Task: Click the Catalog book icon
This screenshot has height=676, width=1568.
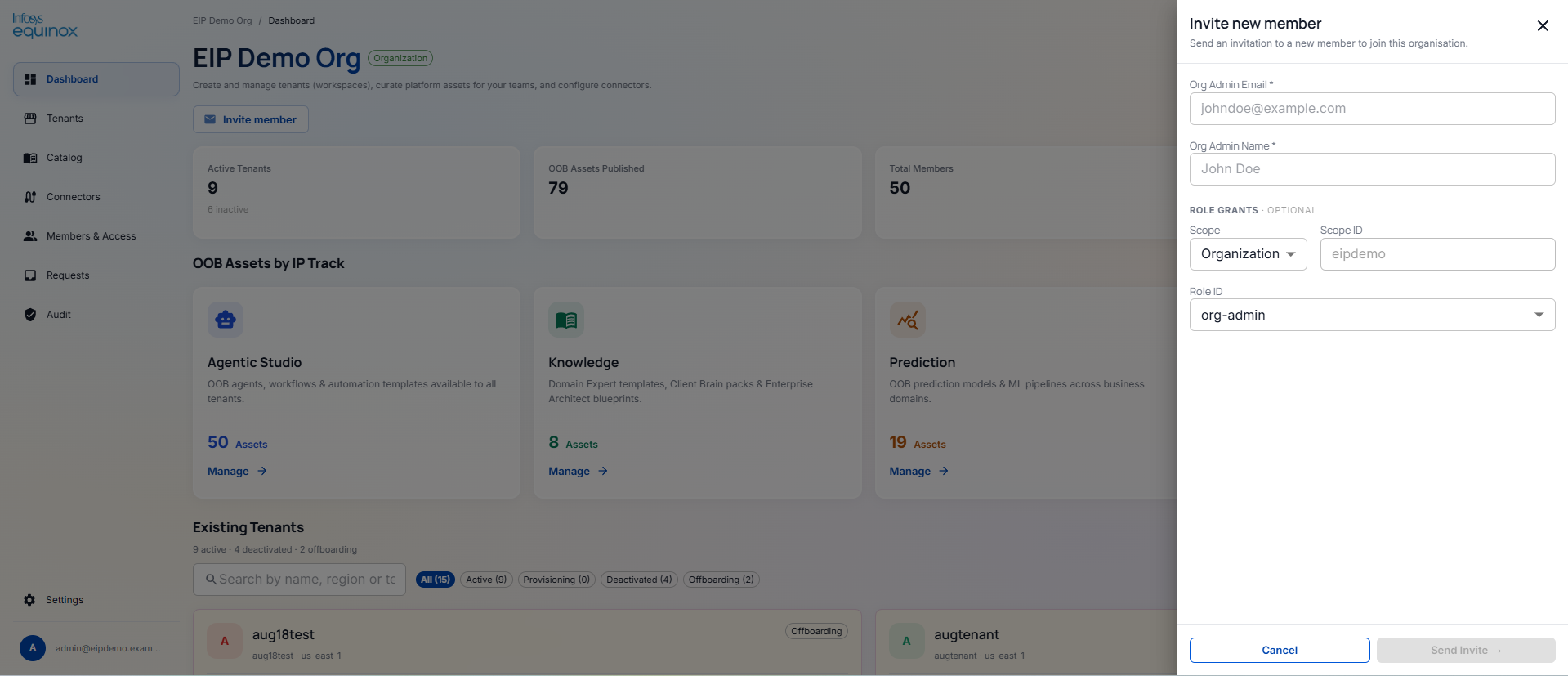Action: pos(30,158)
